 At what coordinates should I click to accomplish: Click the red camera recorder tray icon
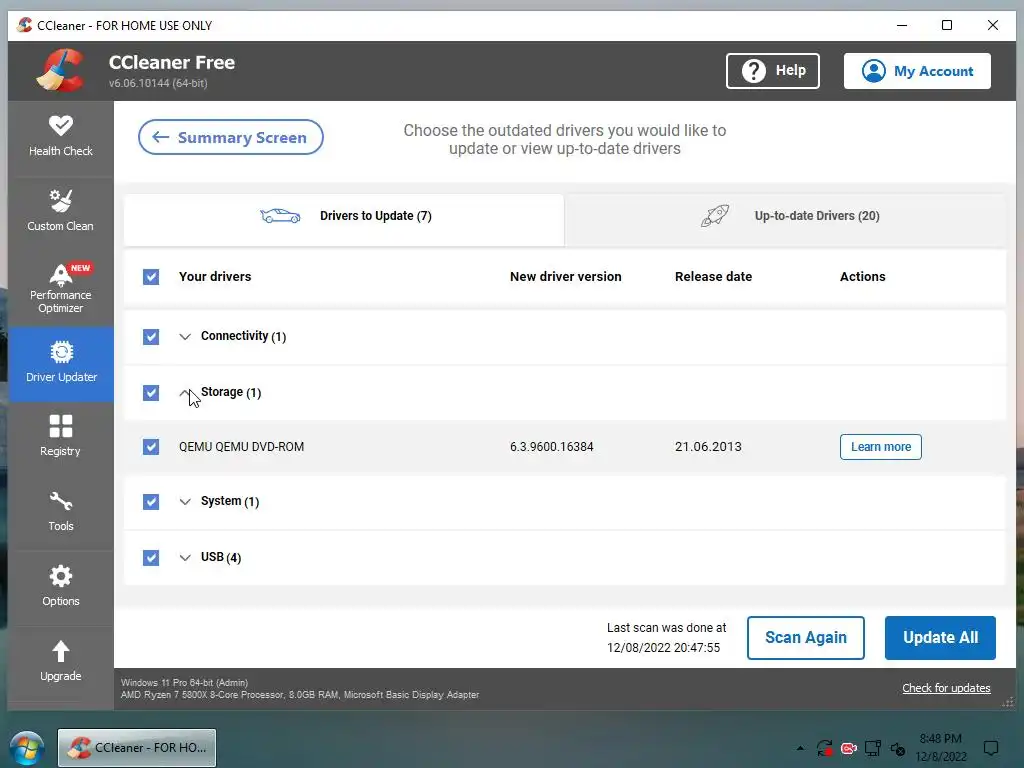(848, 748)
